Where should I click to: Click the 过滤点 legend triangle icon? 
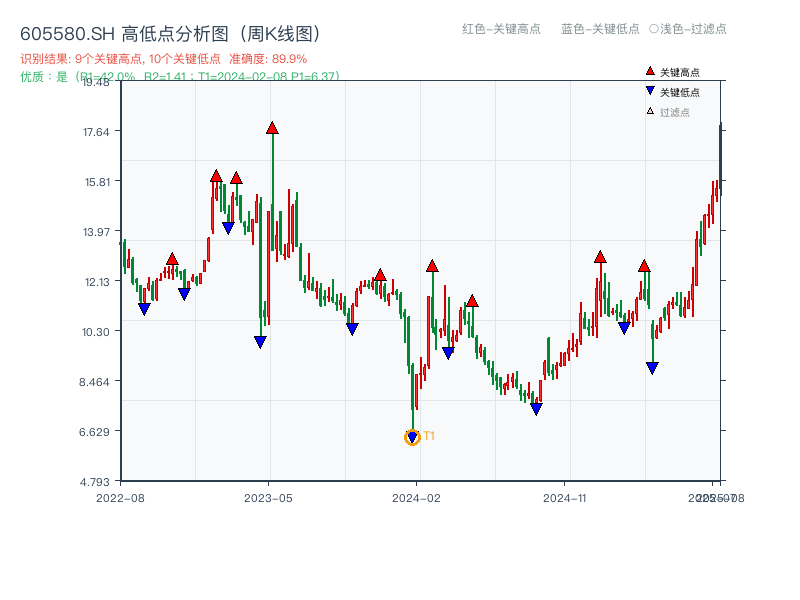point(650,110)
